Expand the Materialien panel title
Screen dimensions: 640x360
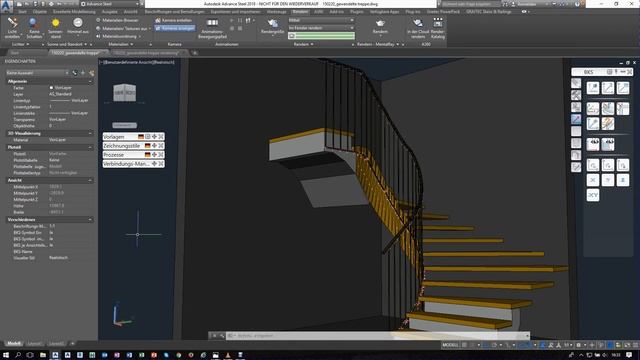pos(121,44)
